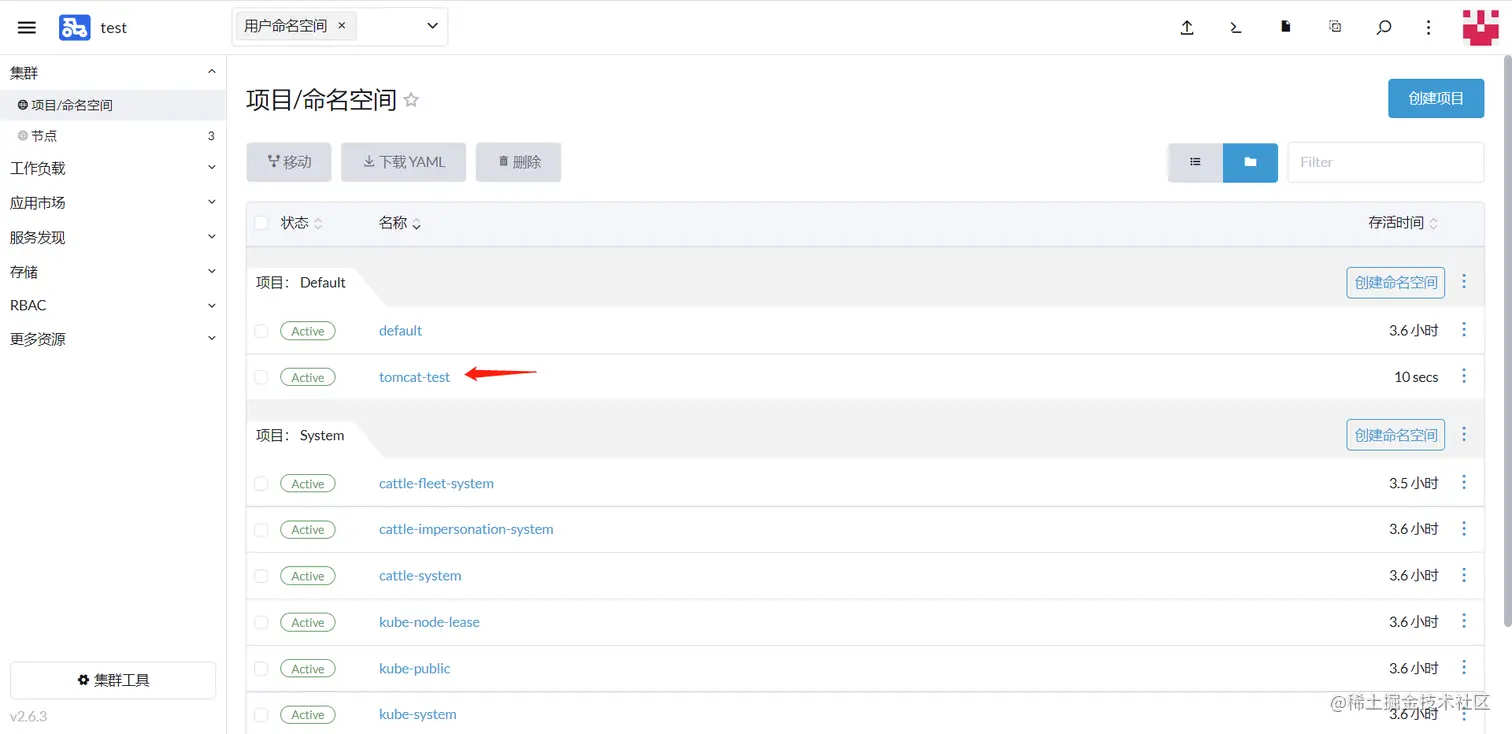Open actions menu for project Default
1512x734 pixels.
(1464, 282)
